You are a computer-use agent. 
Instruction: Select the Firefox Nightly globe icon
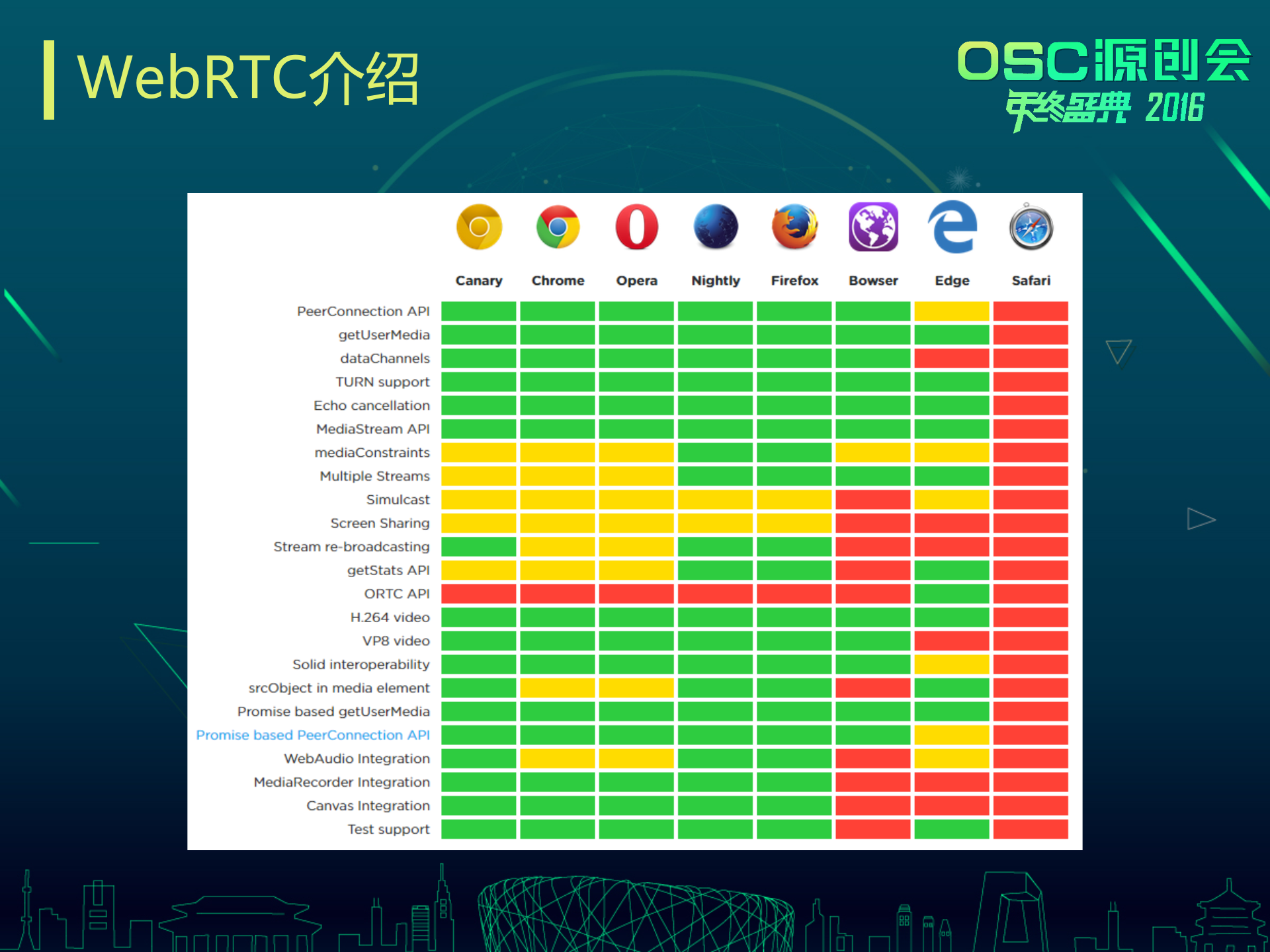click(716, 227)
